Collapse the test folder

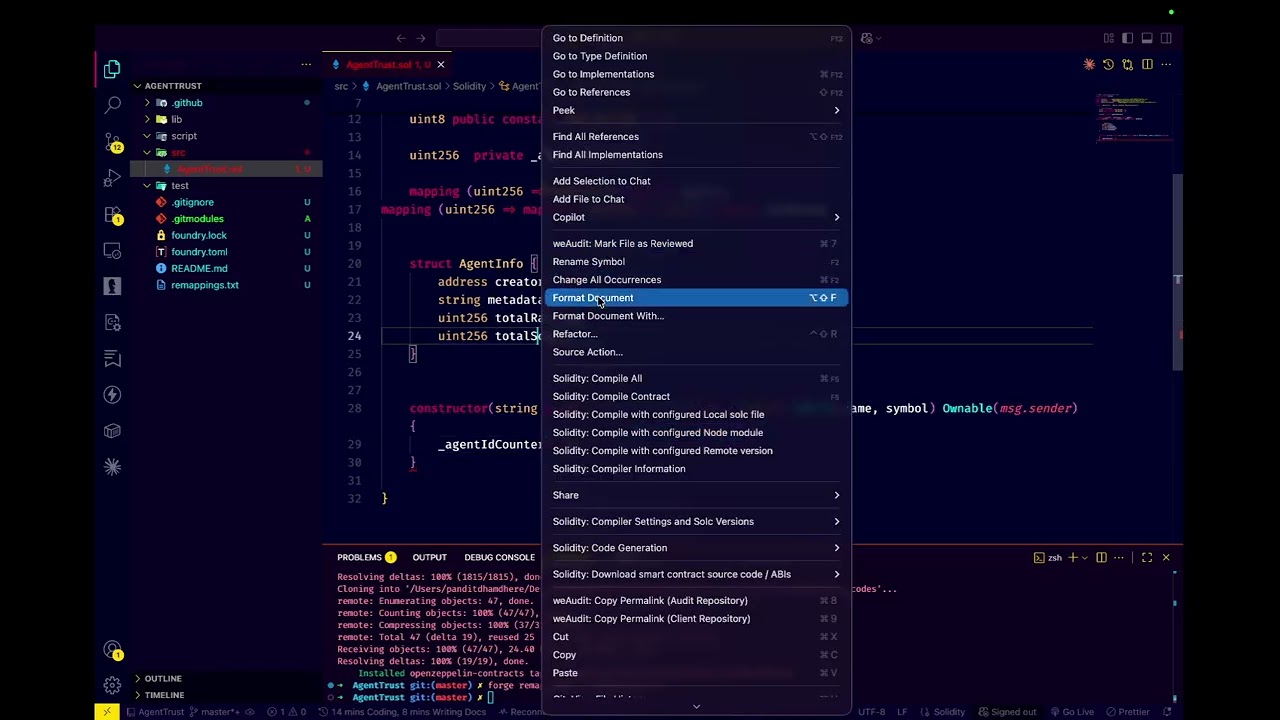click(180, 185)
